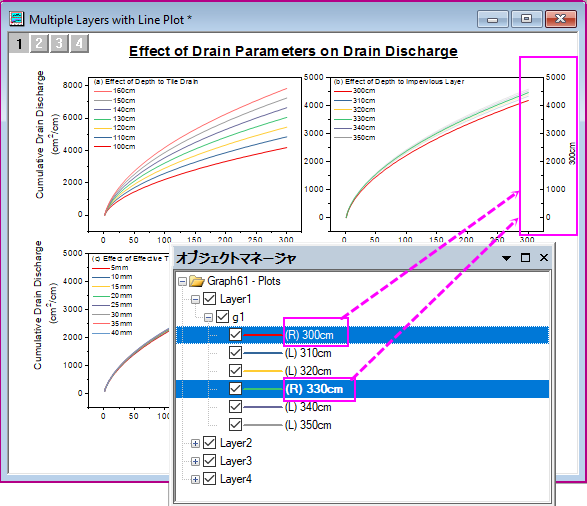Expand the Layer2 tree node
Viewport: 587px width, 506px height.
click(x=195, y=443)
